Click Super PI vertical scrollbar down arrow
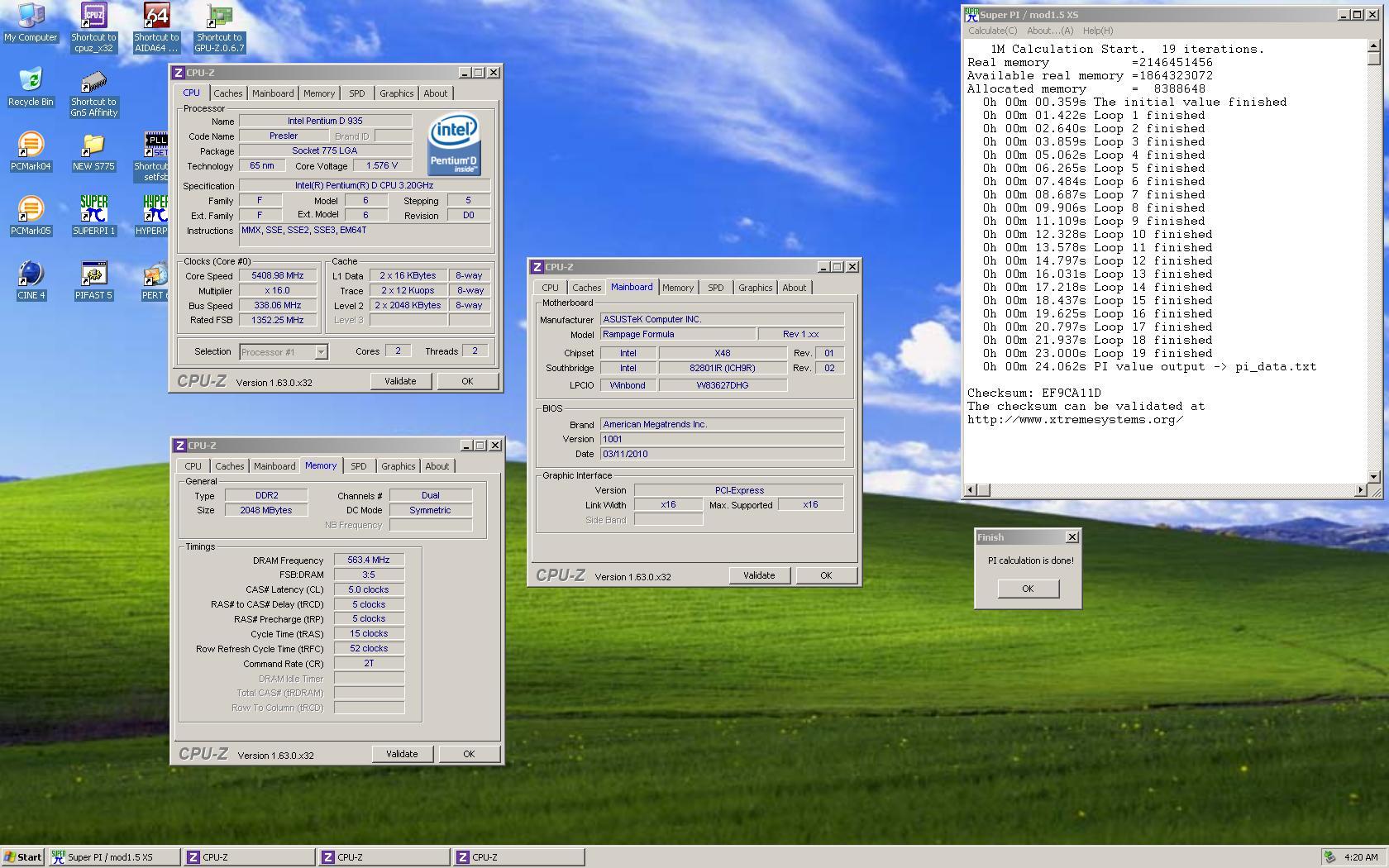 (1374, 476)
